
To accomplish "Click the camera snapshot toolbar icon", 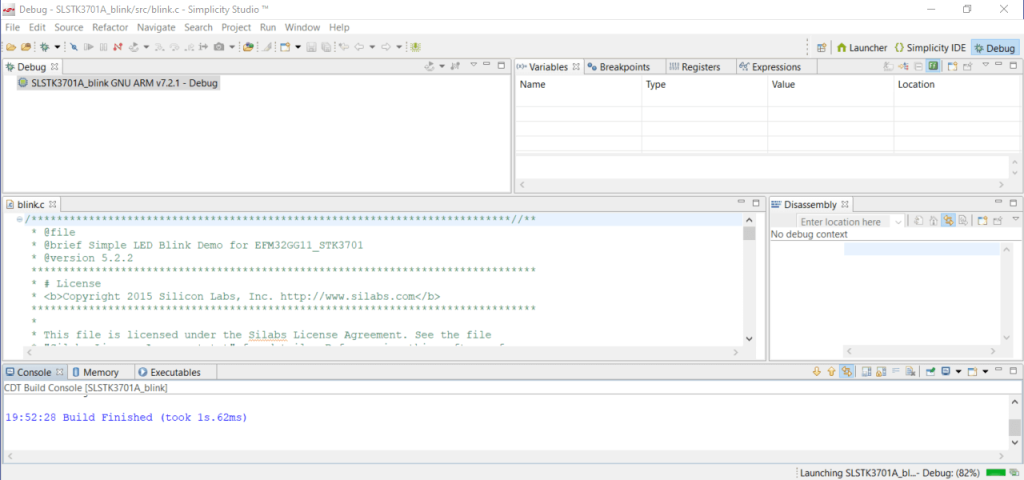I will point(219,47).
